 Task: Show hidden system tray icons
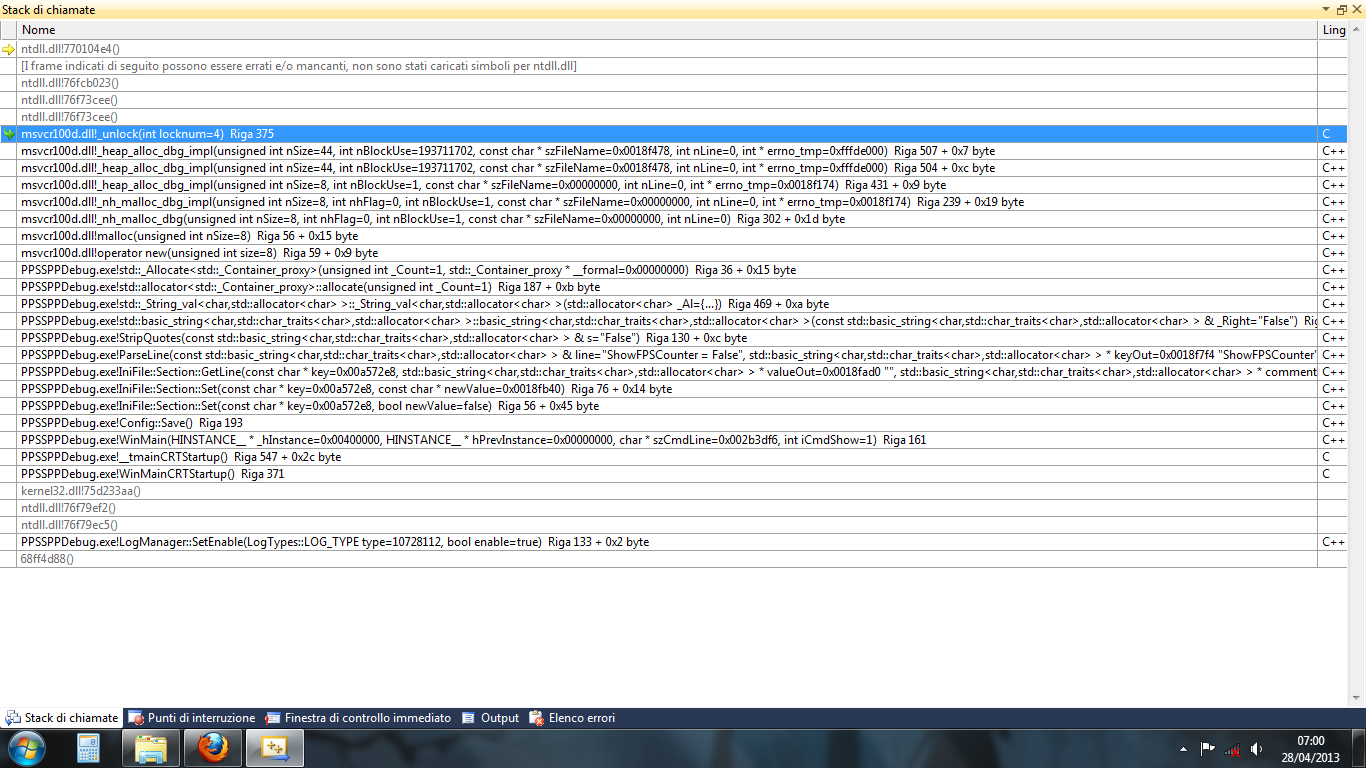tap(1184, 748)
